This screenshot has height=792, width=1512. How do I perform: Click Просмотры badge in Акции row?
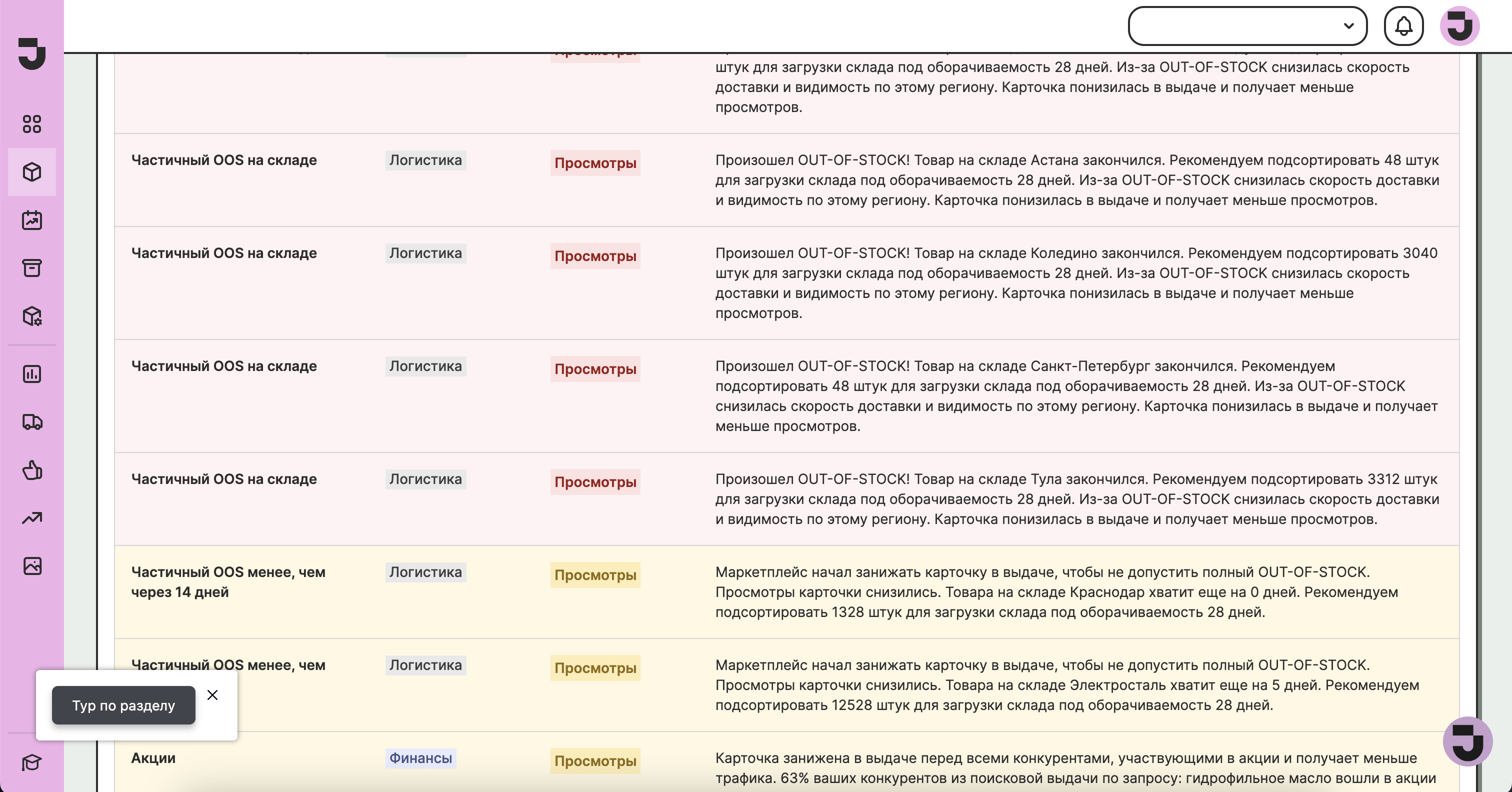click(x=595, y=761)
